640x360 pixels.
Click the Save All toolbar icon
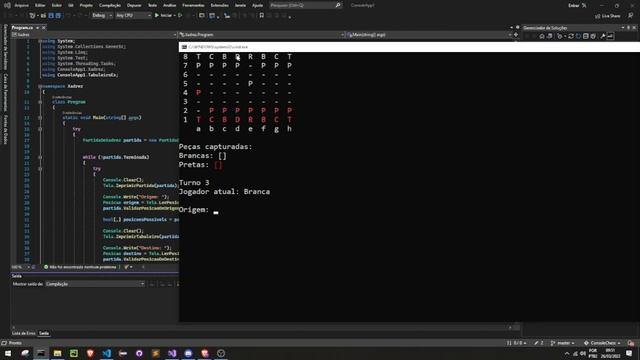58,16
